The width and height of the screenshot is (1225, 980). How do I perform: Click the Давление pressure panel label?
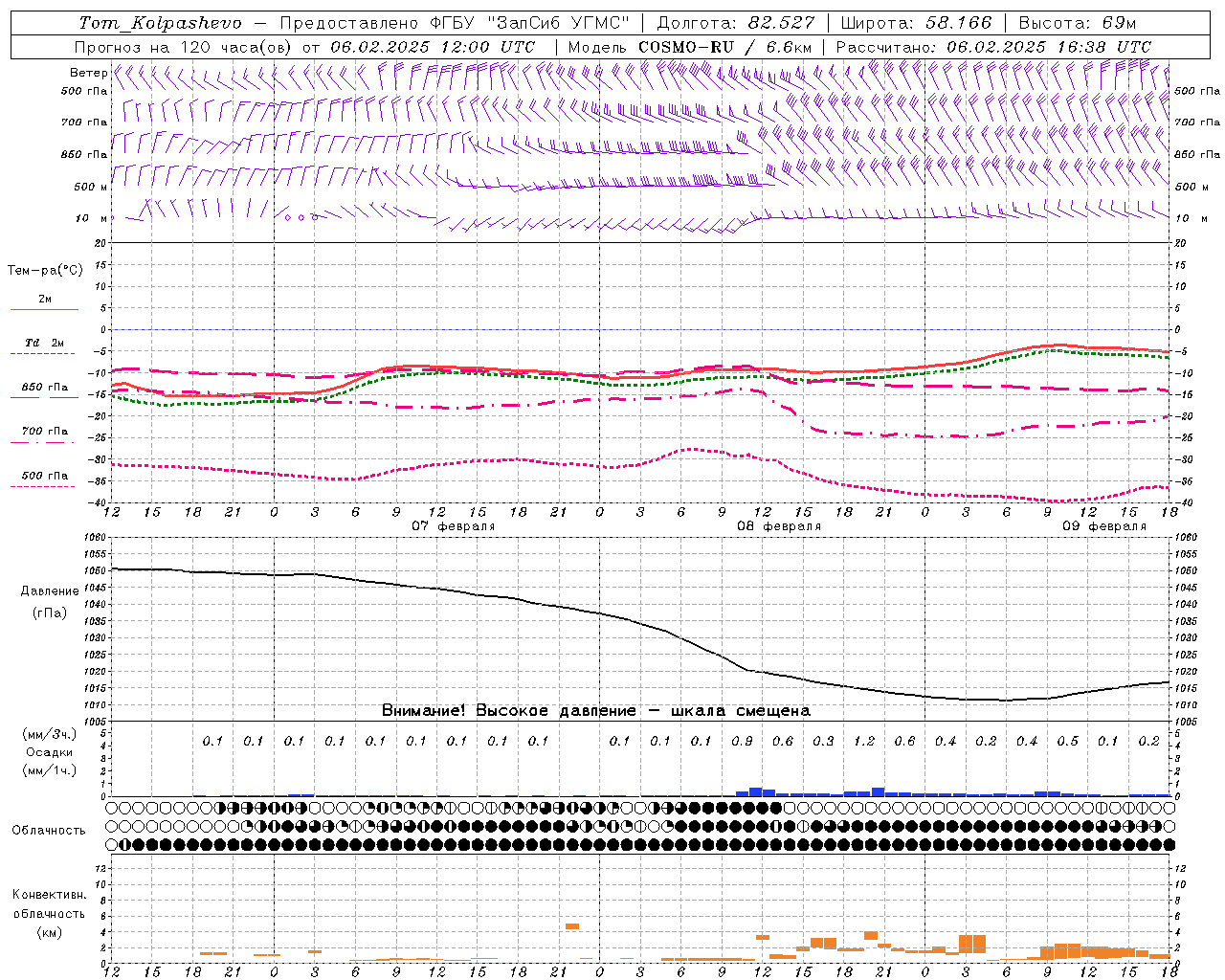point(50,591)
